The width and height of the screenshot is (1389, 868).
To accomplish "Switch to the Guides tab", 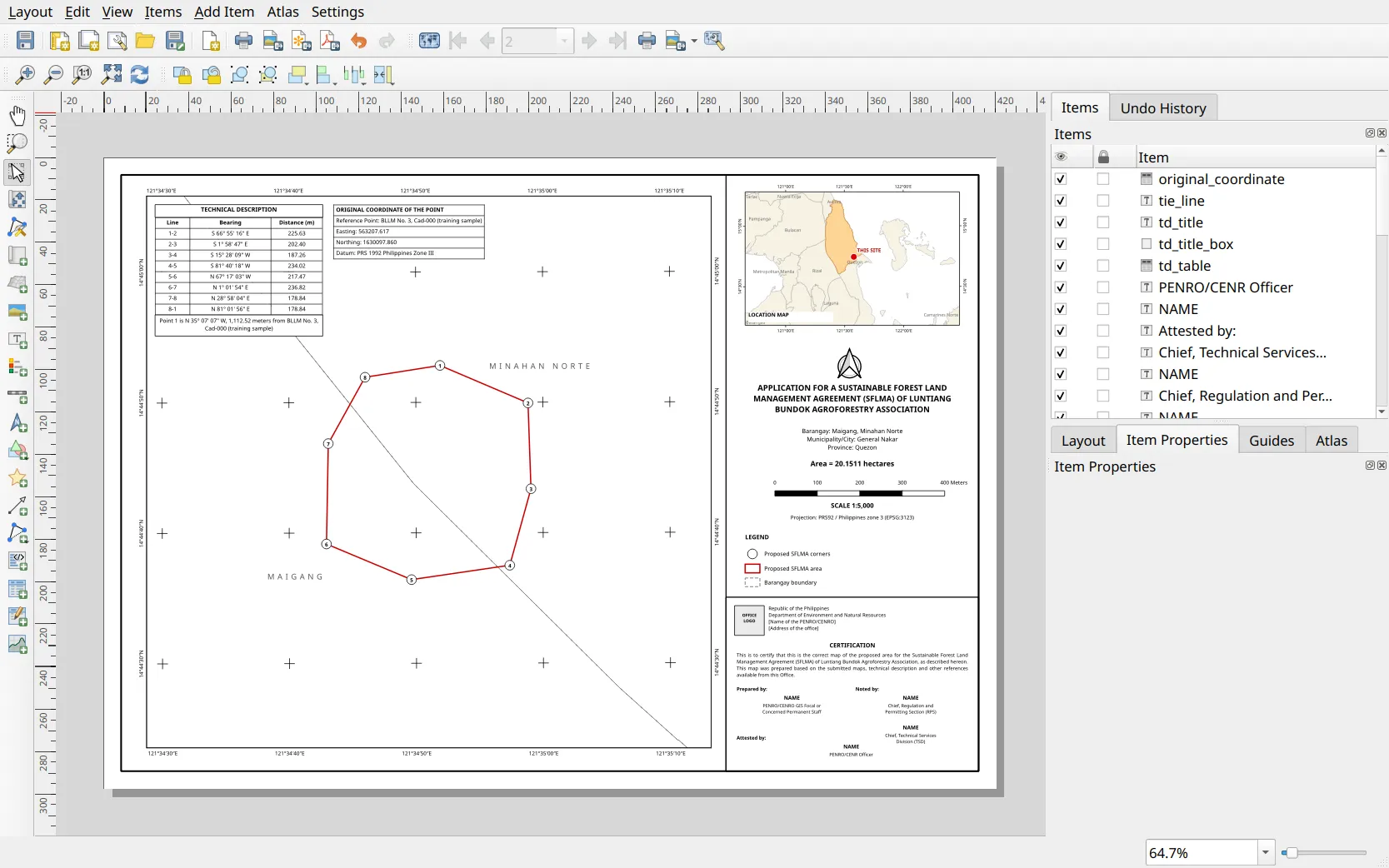I will point(1272,441).
